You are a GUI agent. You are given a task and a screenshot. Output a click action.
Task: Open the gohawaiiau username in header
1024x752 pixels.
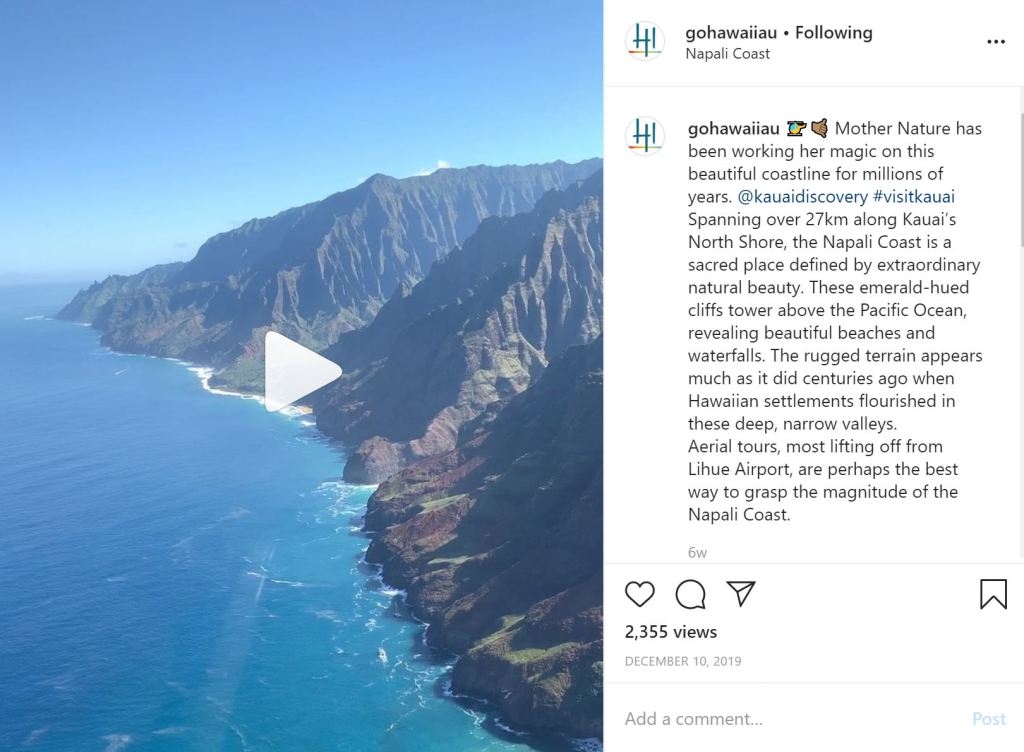731,33
